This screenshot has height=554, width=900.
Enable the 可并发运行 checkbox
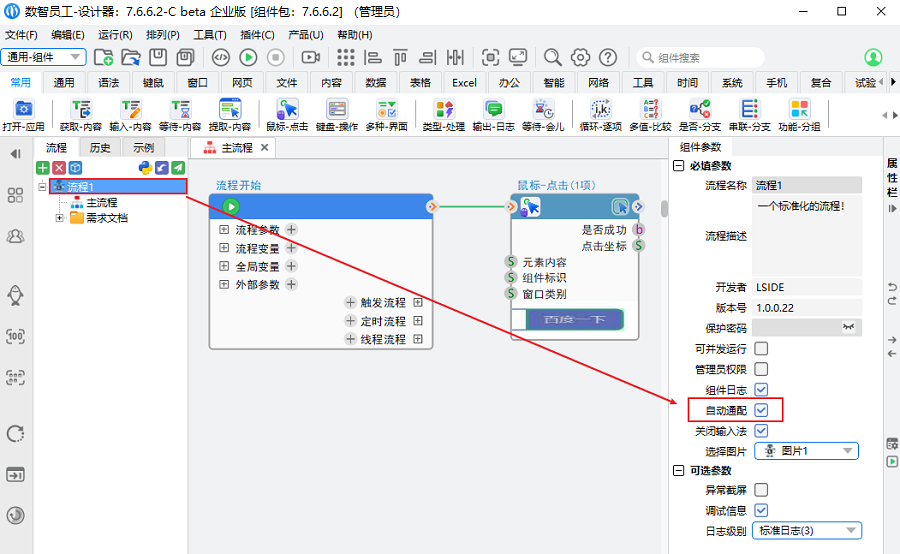tap(761, 349)
